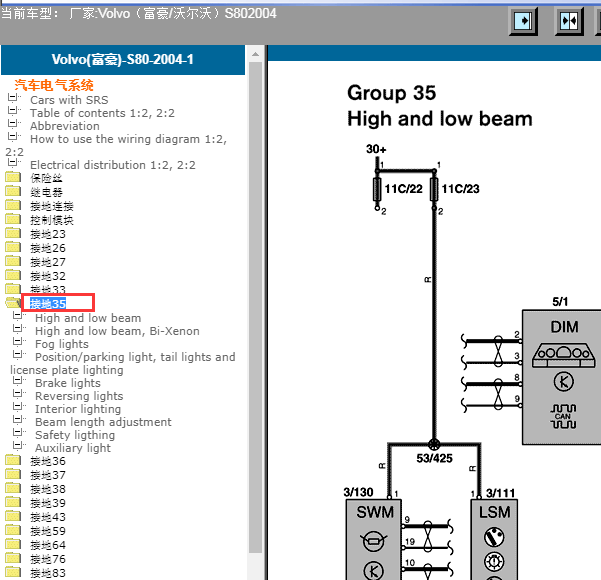
Task: Open the Beam length adjustment diagram
Action: click(103, 422)
